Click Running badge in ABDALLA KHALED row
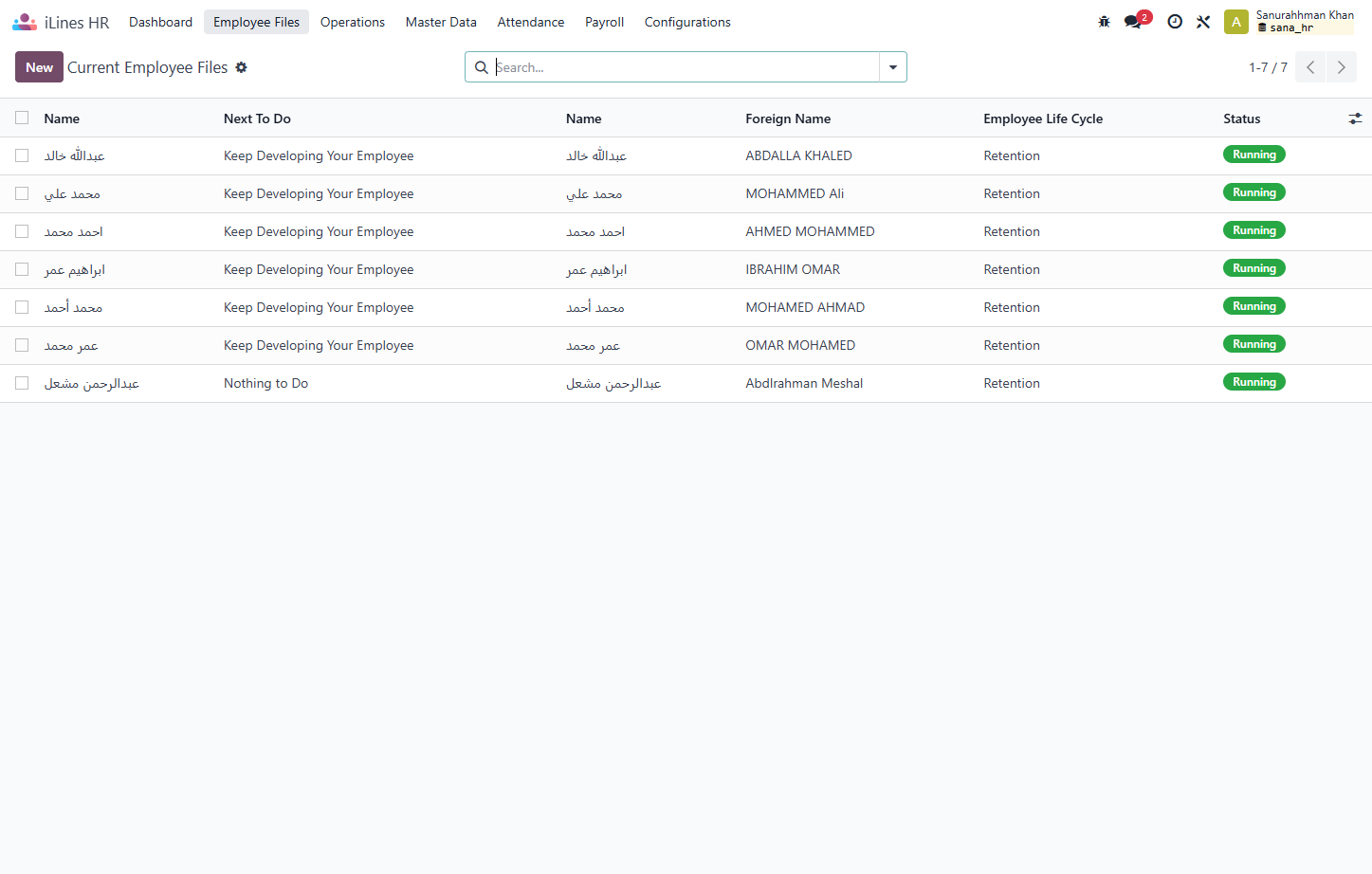1372x874 pixels. 1253,155
